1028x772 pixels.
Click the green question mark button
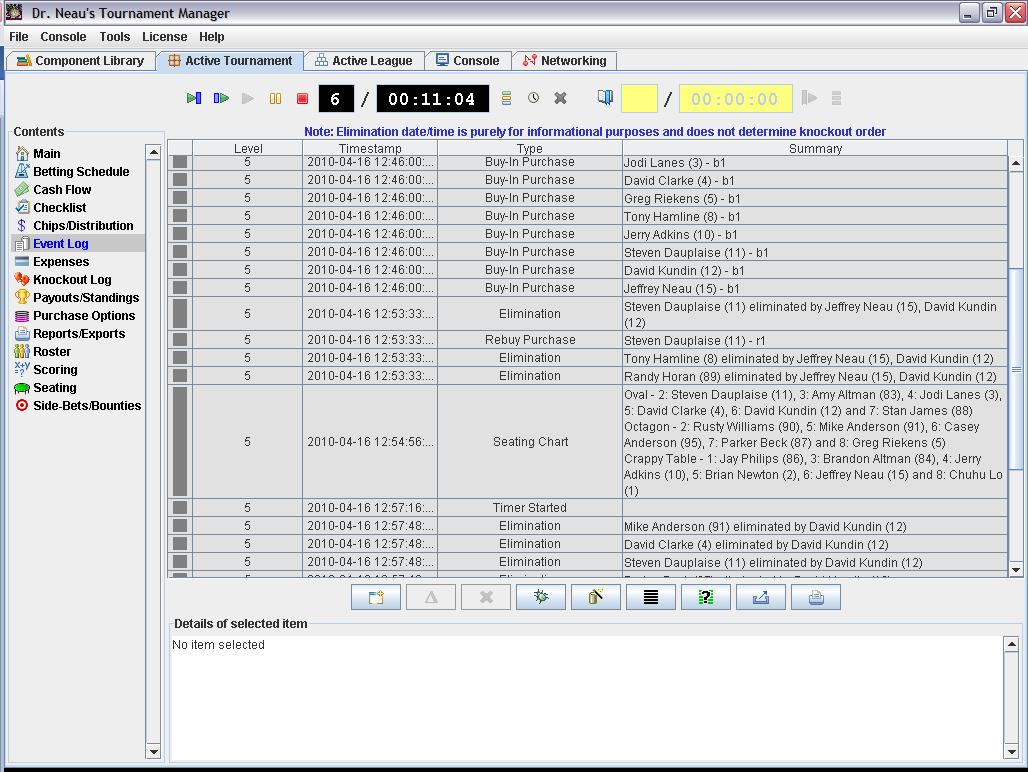(x=706, y=597)
